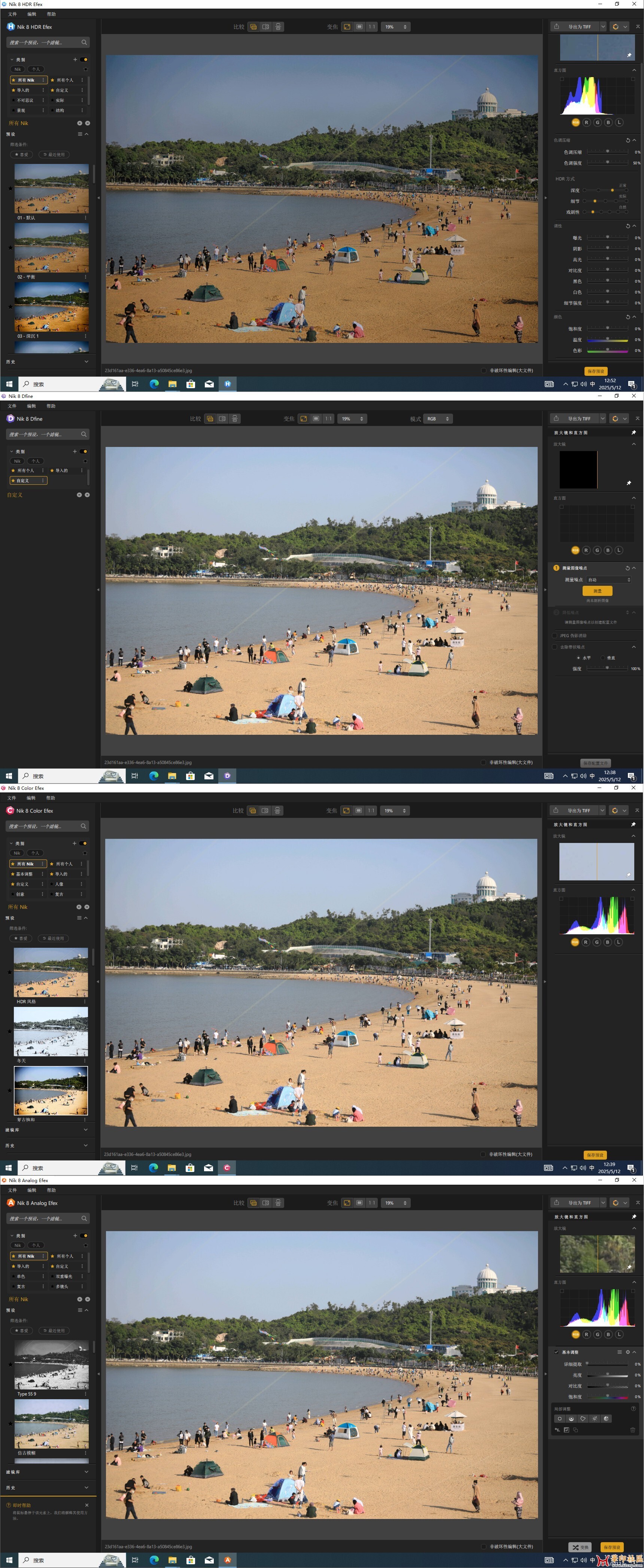Click 保存预设 button in HDR Efex
Viewport: 644px width, 1568px height.
coord(596,371)
